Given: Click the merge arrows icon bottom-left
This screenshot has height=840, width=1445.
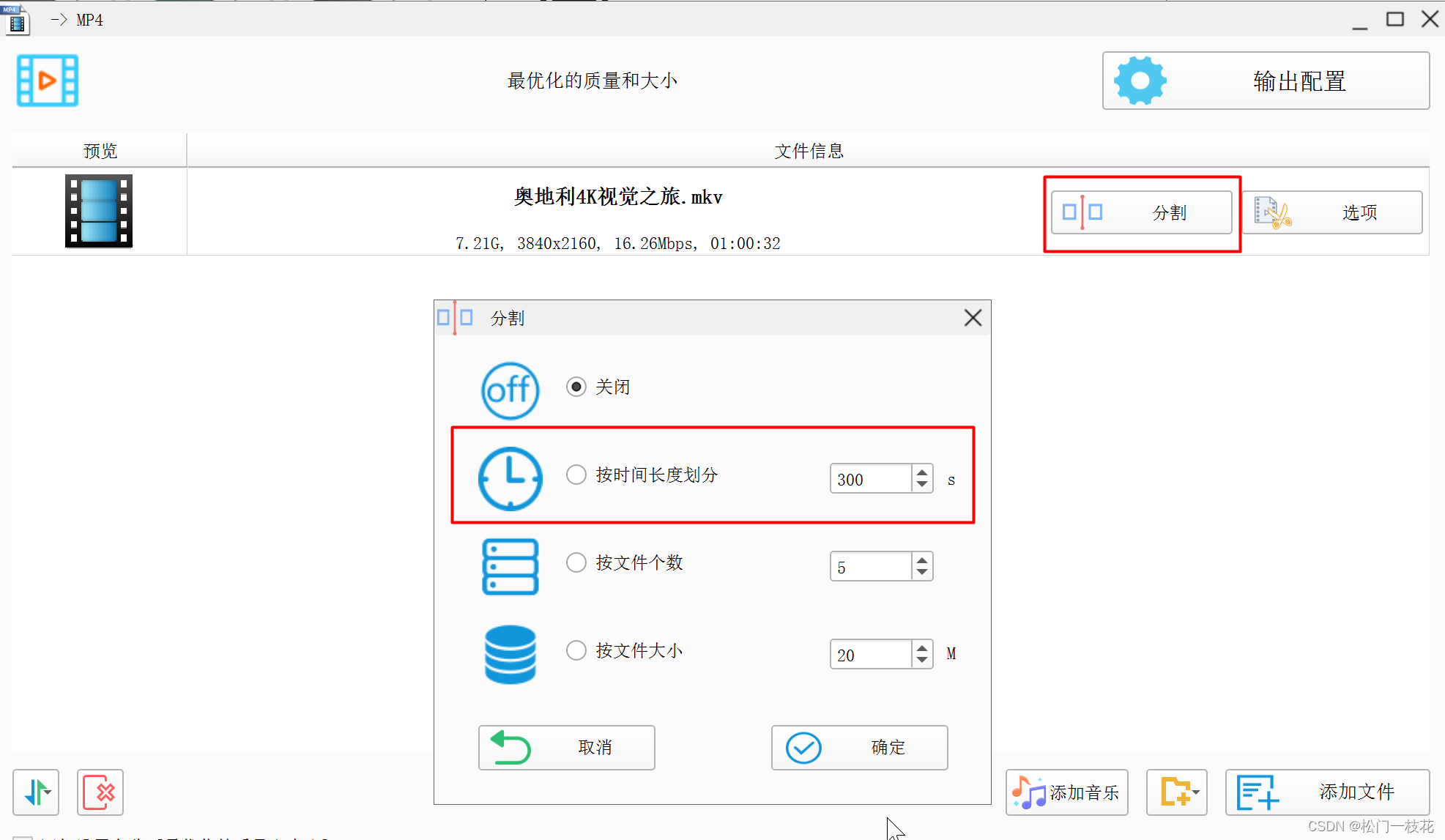Looking at the screenshot, I should [x=36, y=792].
